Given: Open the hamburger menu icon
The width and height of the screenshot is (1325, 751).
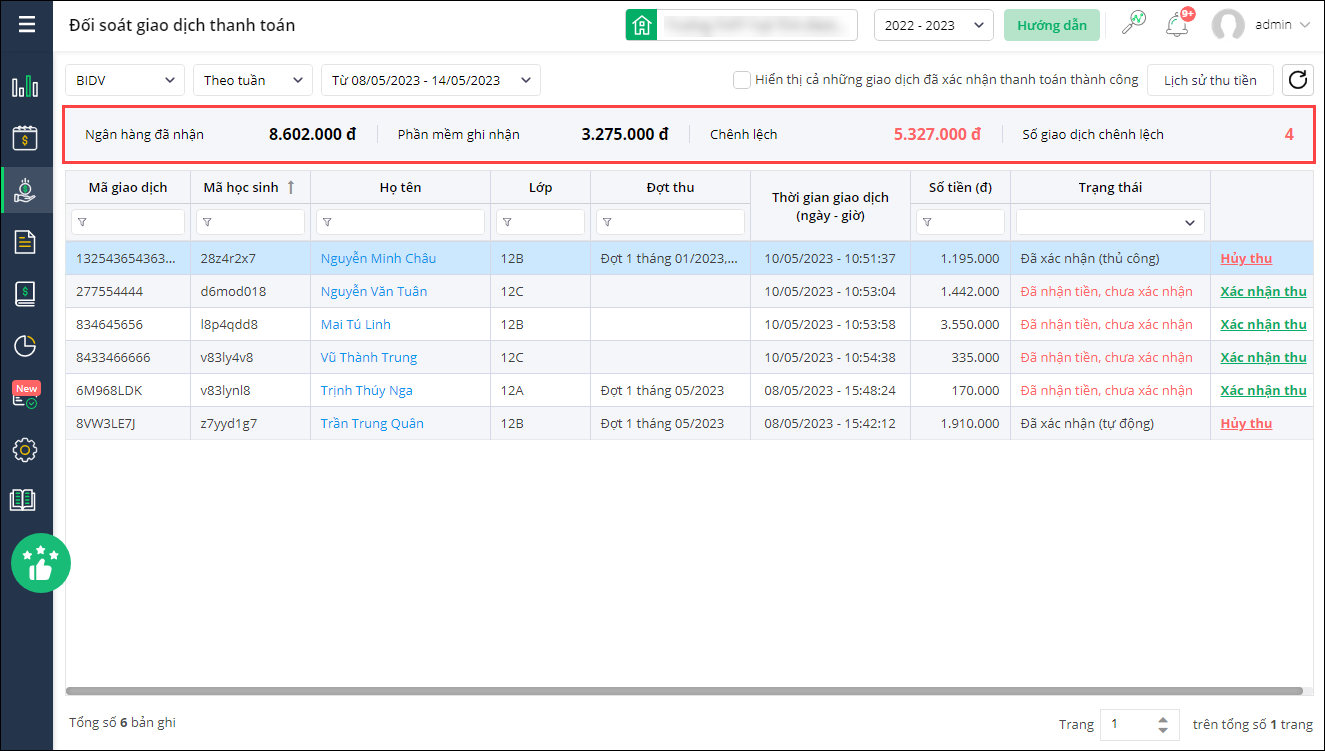Looking at the screenshot, I should tap(26, 24).
